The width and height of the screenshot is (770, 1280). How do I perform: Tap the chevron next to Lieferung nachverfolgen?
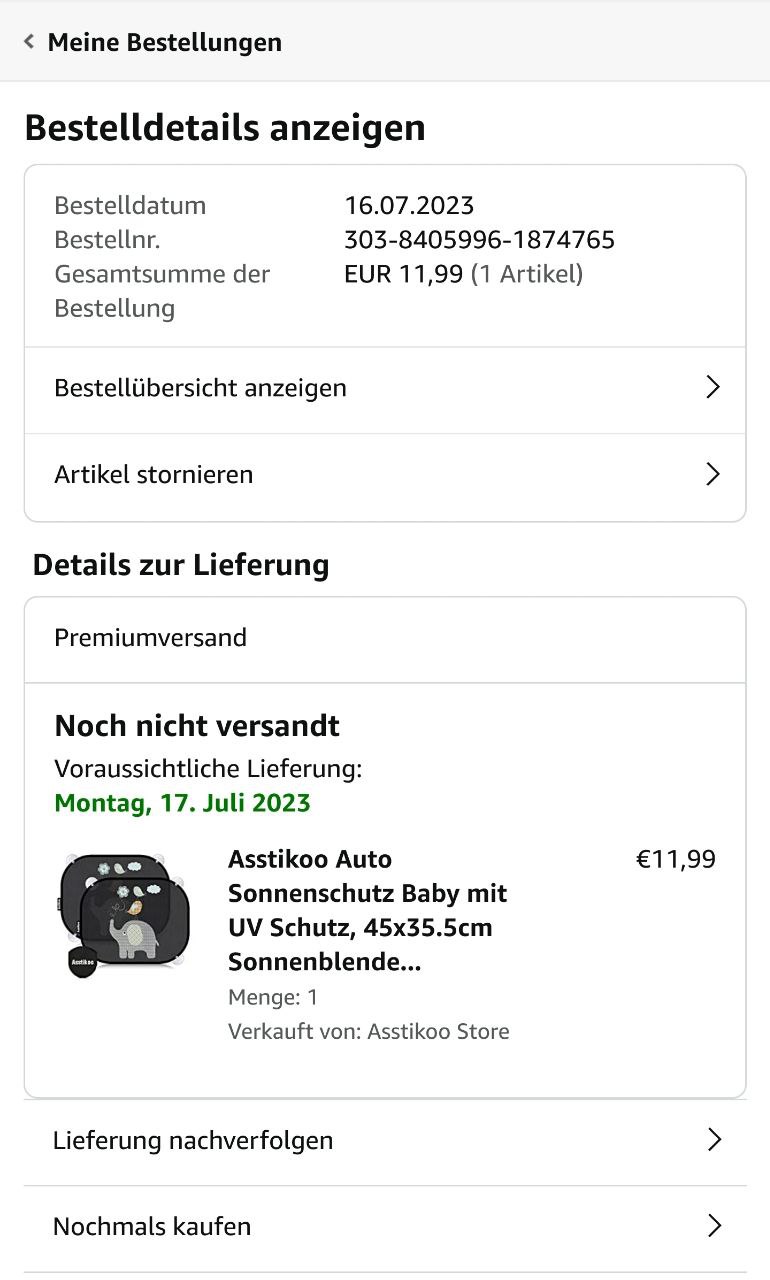(714, 1140)
